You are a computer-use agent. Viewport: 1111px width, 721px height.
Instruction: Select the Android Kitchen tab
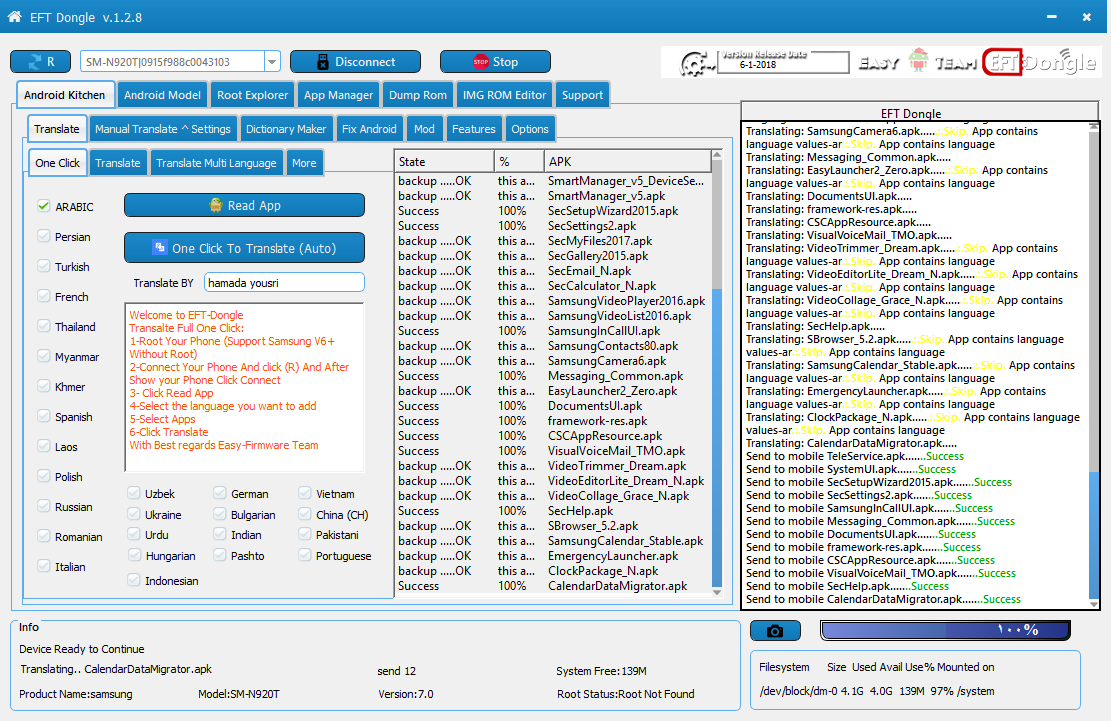pos(64,95)
